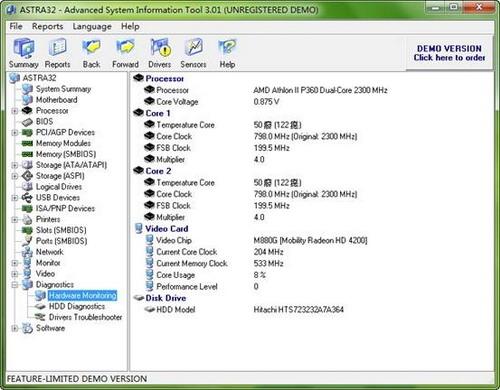Click the ASTRA32 root computer icon

(x=15, y=78)
